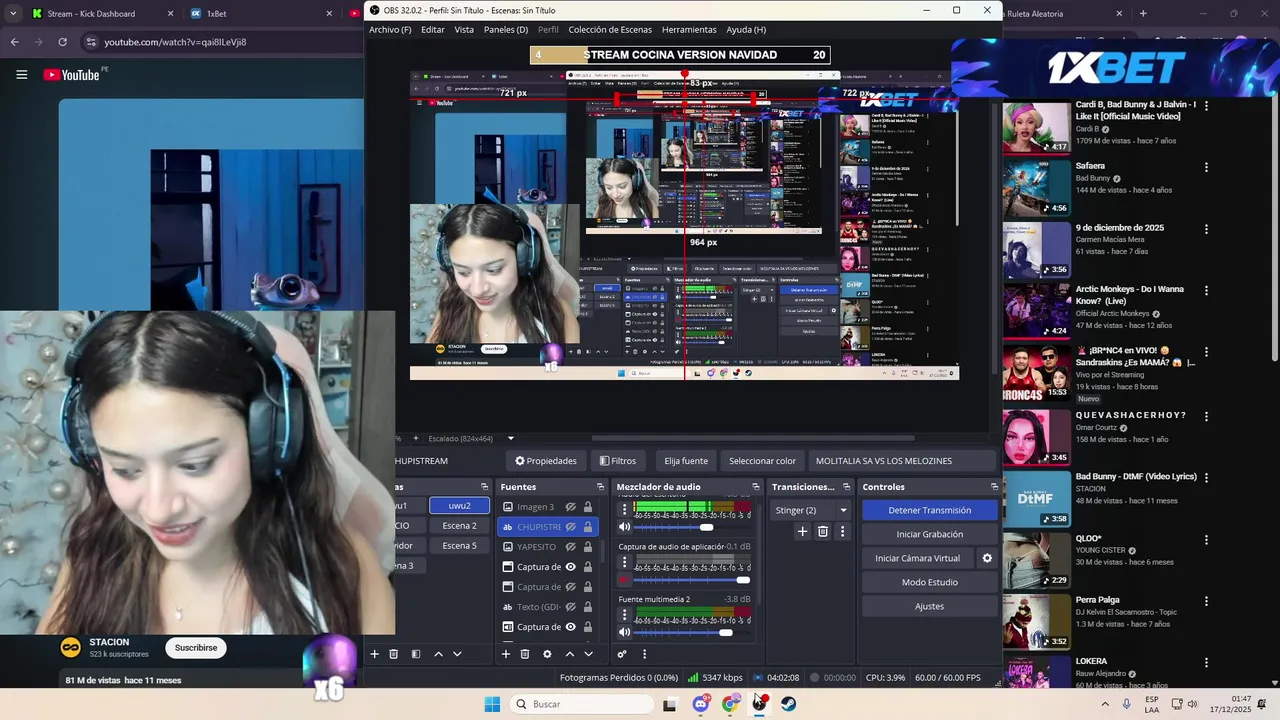The width and height of the screenshot is (1280, 720).
Task: Show the YAPESITO source
Action: click(x=570, y=547)
